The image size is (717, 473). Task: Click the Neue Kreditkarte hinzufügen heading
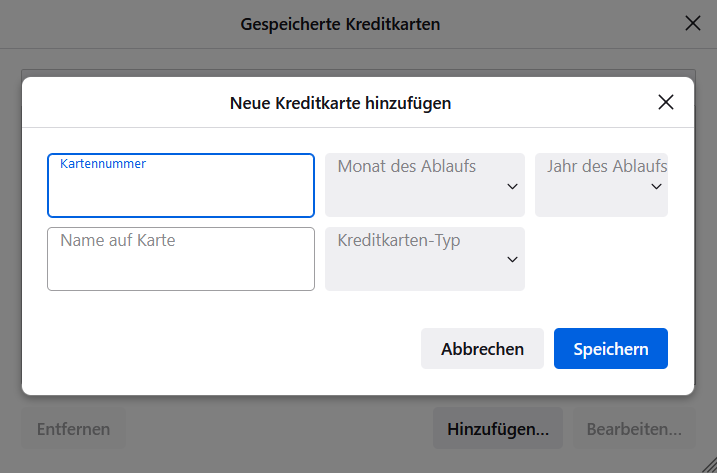340,102
